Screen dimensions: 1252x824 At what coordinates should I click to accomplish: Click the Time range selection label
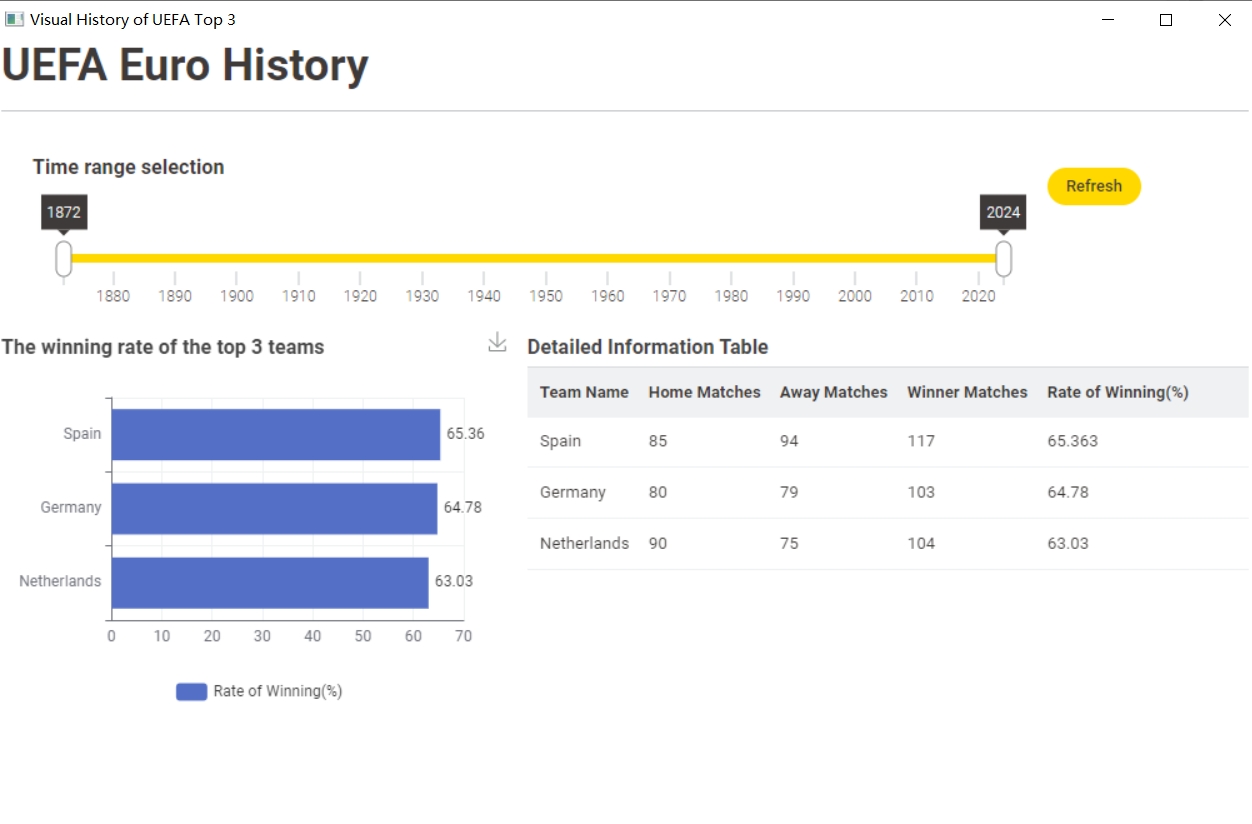coord(128,167)
